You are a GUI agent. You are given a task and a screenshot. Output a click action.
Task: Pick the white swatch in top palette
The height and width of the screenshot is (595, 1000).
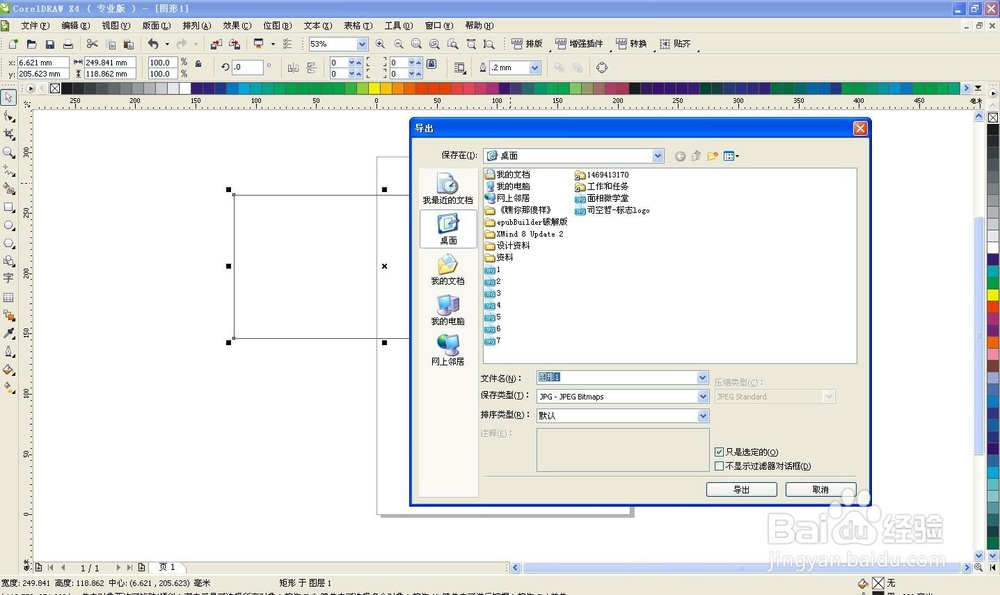click(185, 88)
